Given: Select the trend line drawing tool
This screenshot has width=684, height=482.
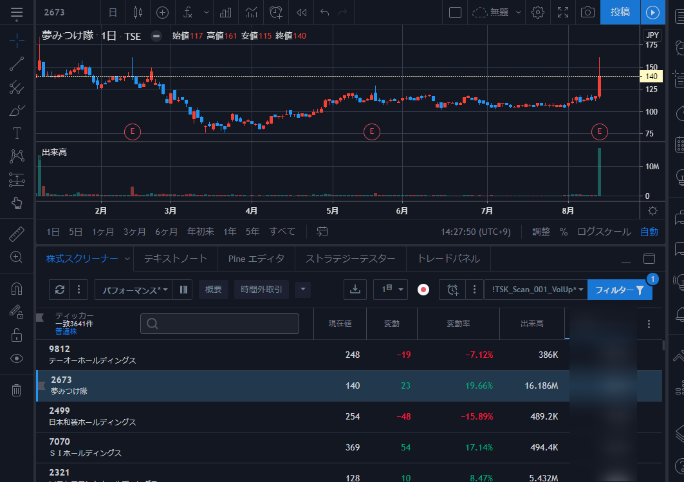Looking at the screenshot, I should 16,64.
